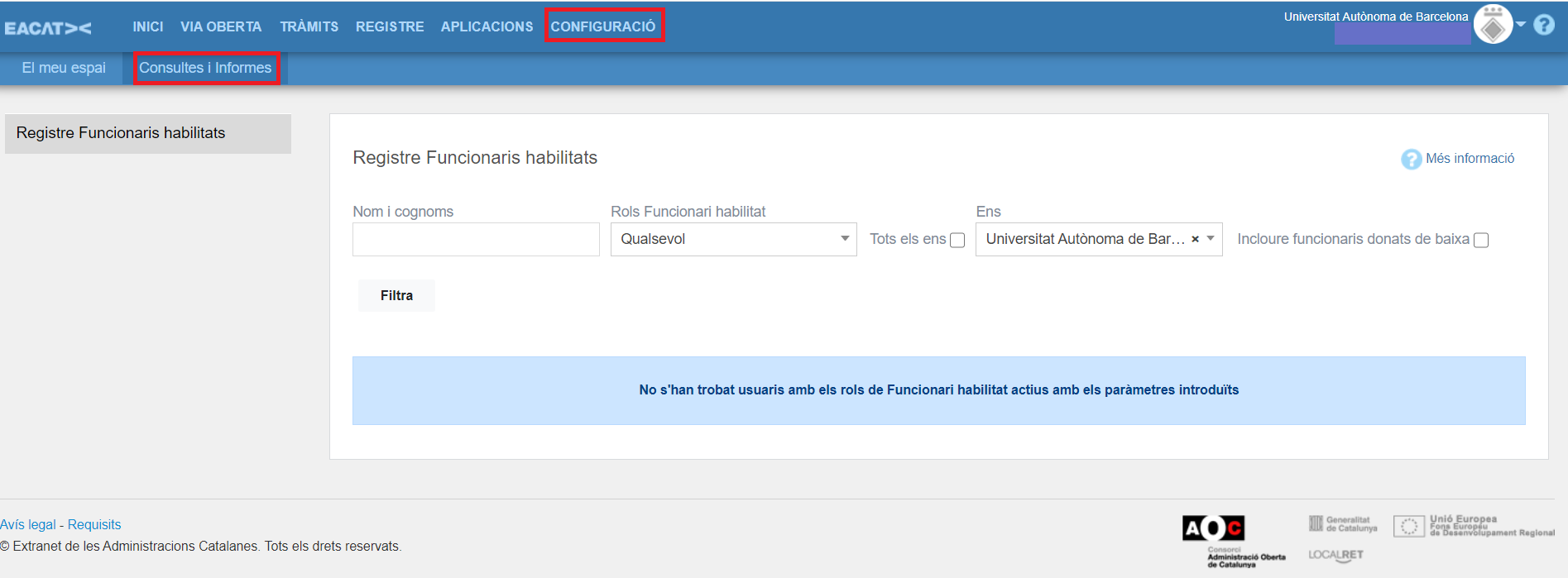Click the Localret logo in footer
Screen dimensions: 1568x578
click(1335, 555)
